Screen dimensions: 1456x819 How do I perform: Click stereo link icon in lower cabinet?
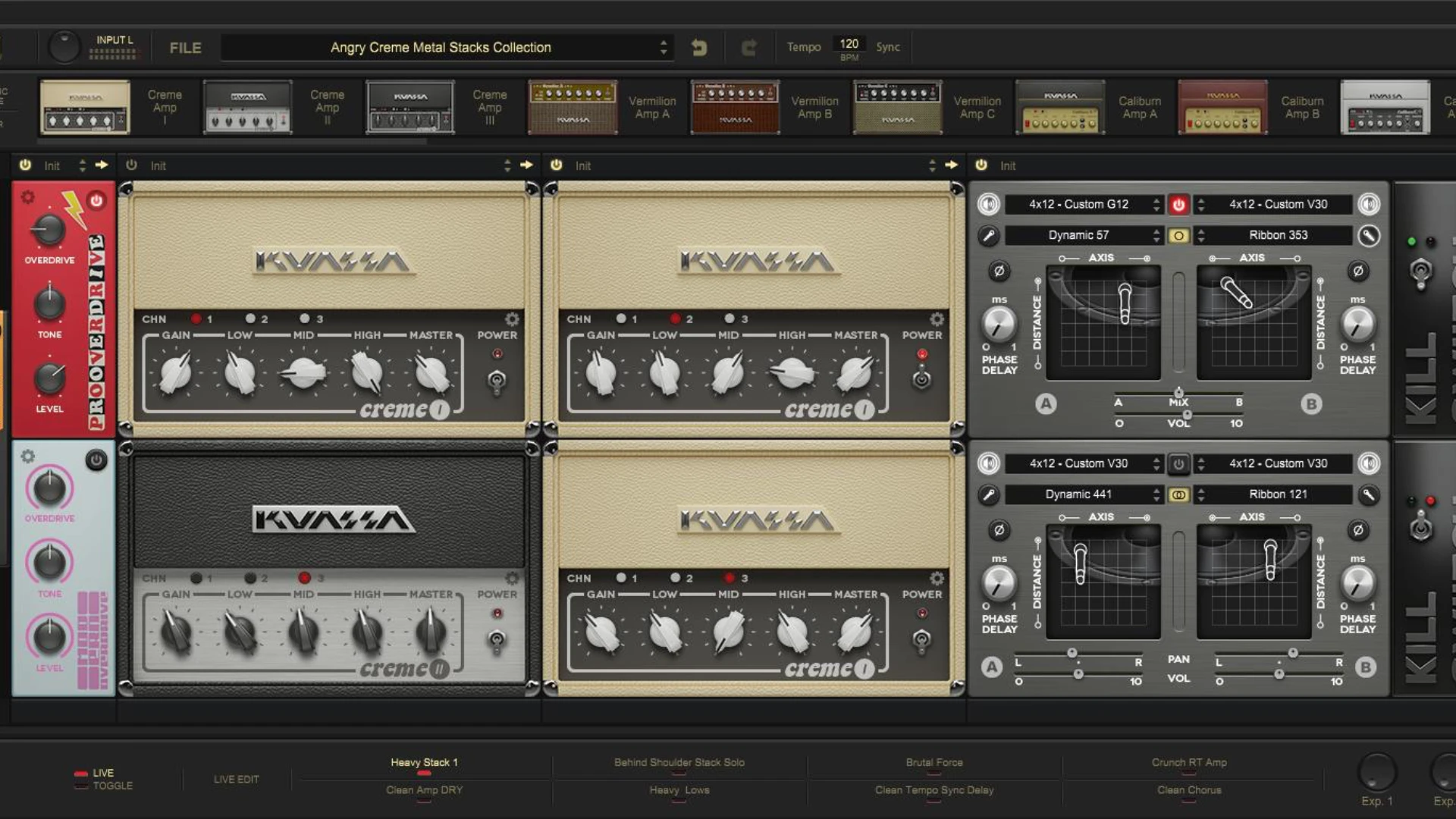pos(1178,495)
